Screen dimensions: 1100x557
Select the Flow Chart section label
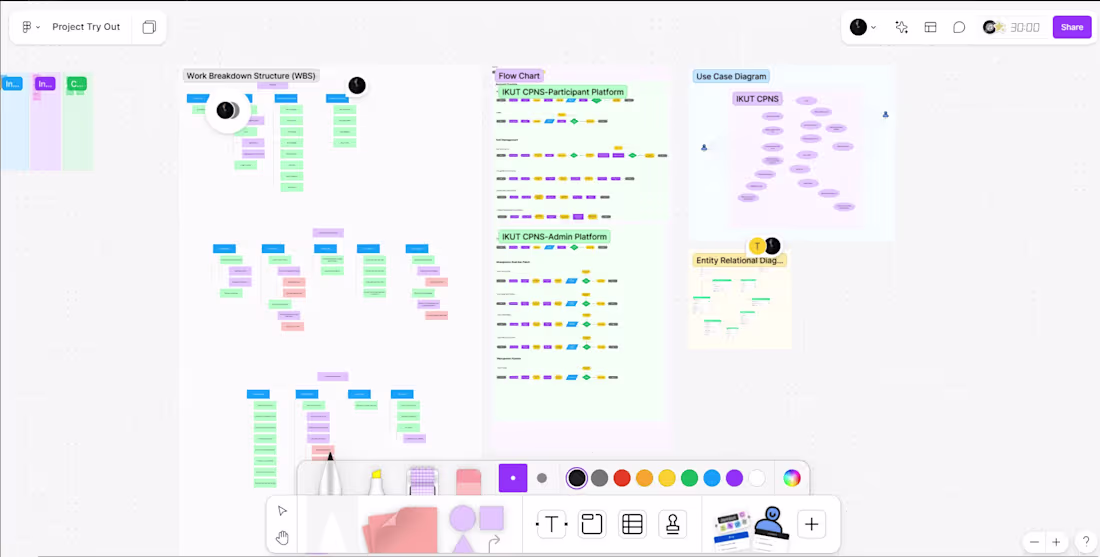[519, 76]
